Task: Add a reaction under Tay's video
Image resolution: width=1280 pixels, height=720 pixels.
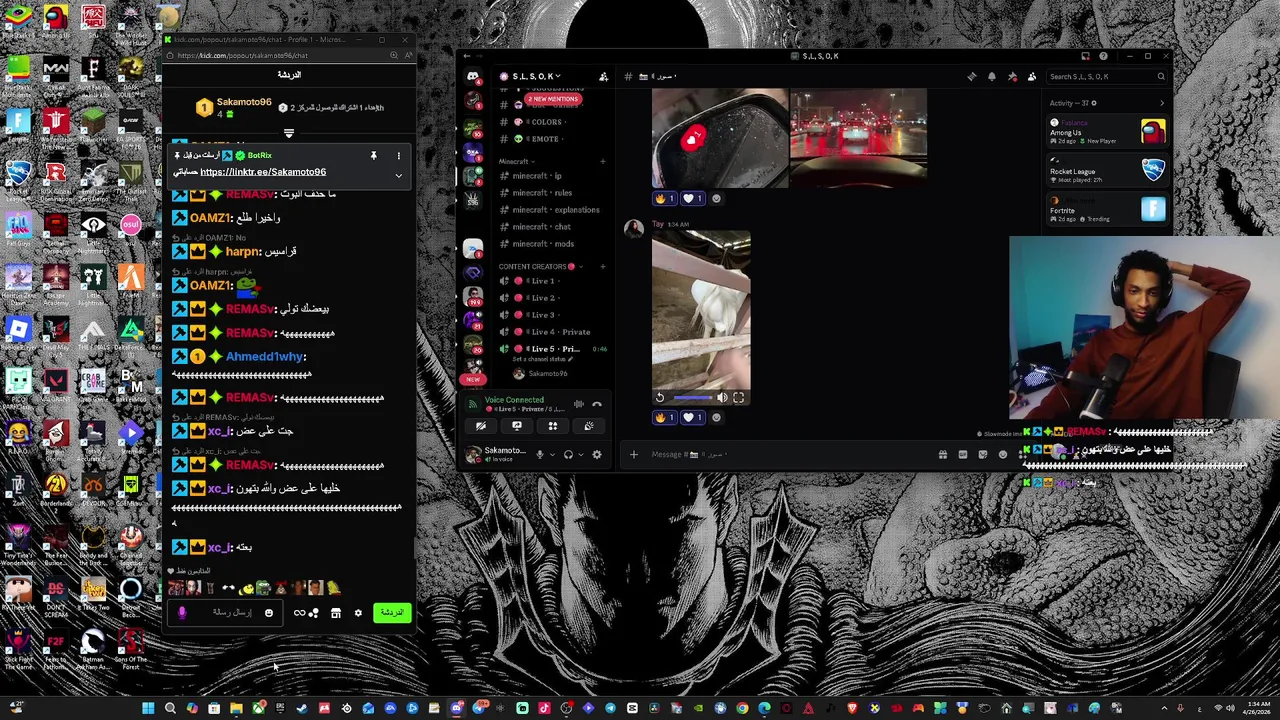Action: coord(716,417)
